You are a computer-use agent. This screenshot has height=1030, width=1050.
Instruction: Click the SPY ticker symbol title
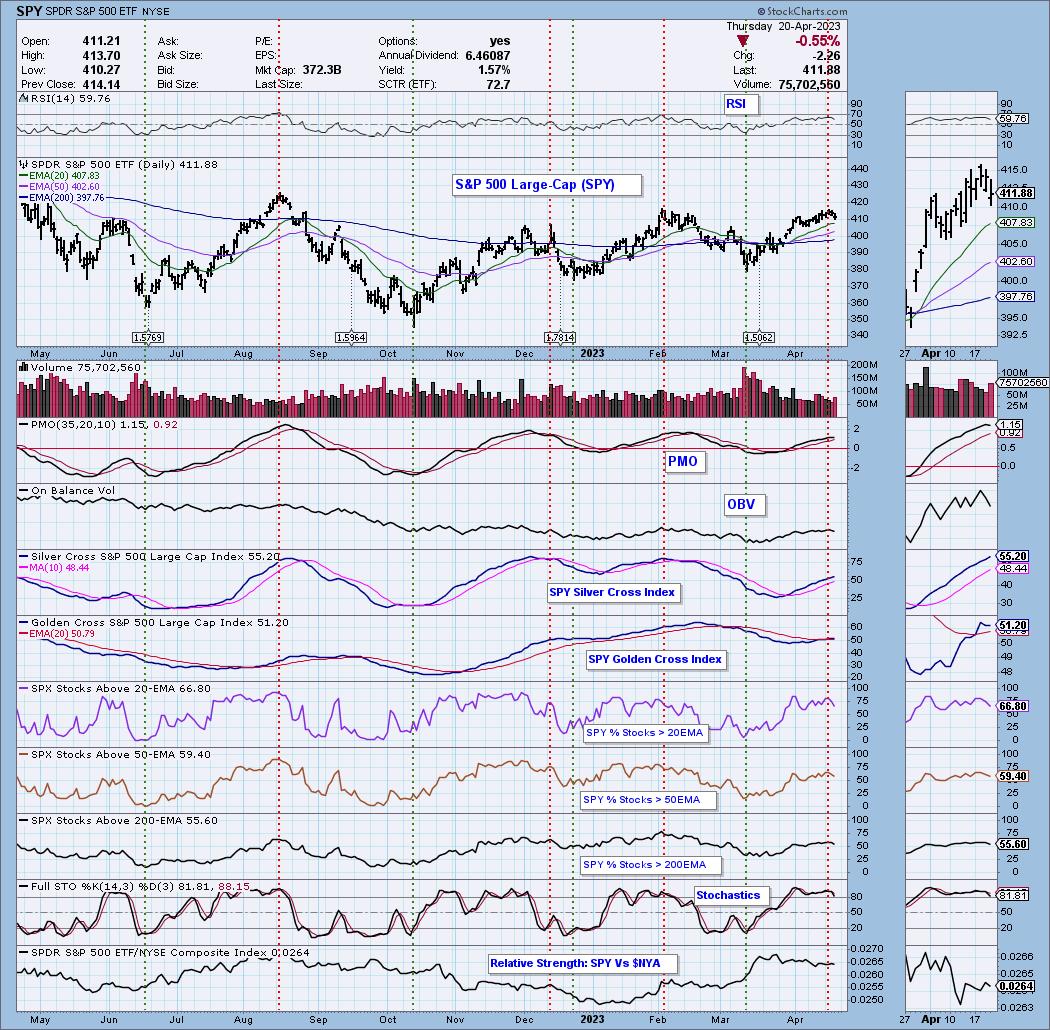[x=28, y=10]
